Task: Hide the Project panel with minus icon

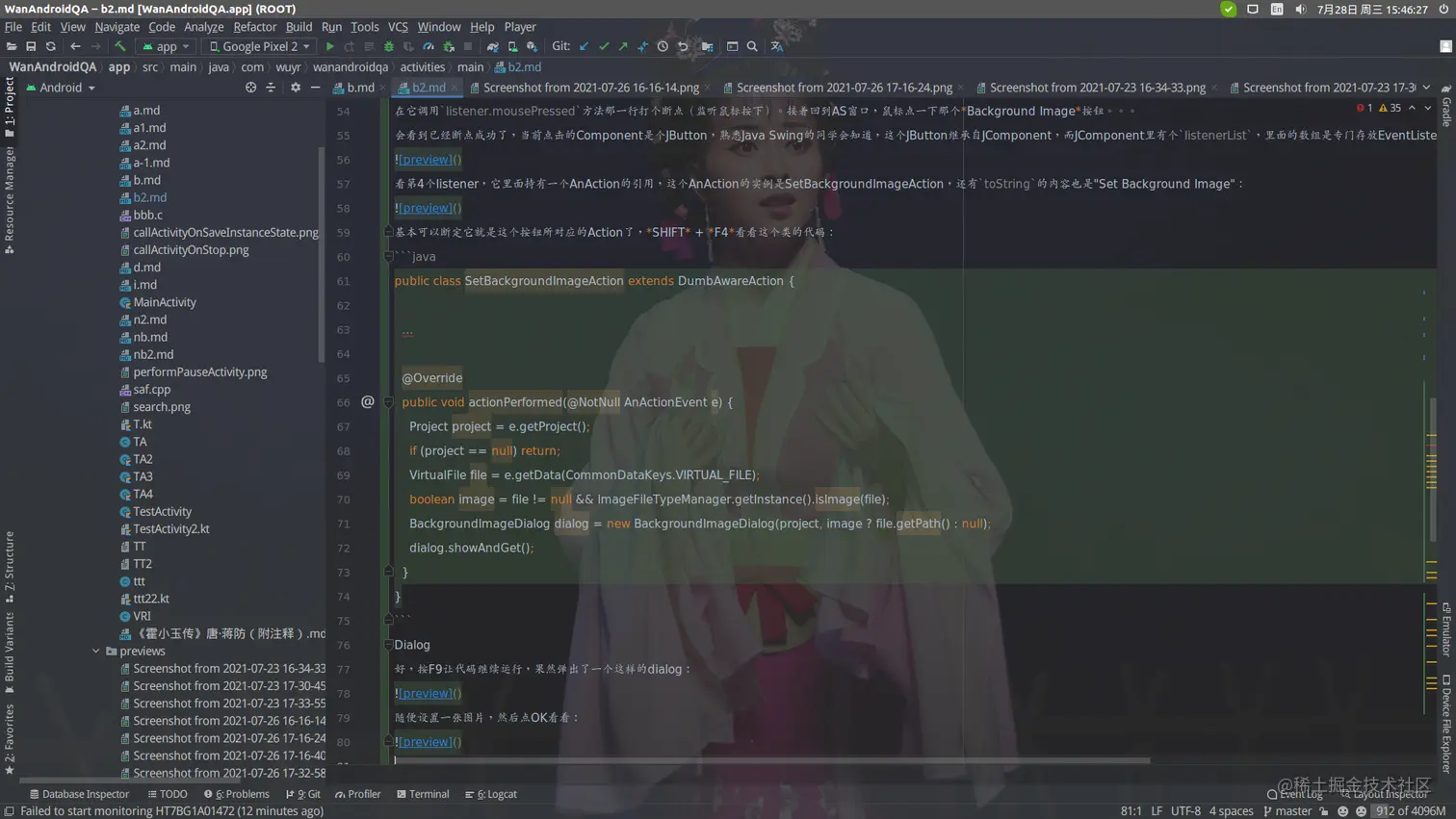Action: pyautogui.click(x=315, y=88)
